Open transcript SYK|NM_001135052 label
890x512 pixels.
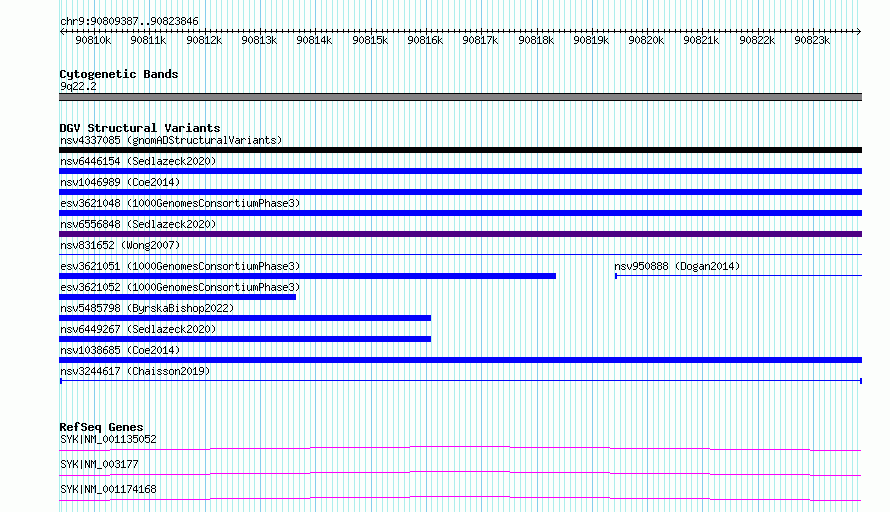[108, 439]
